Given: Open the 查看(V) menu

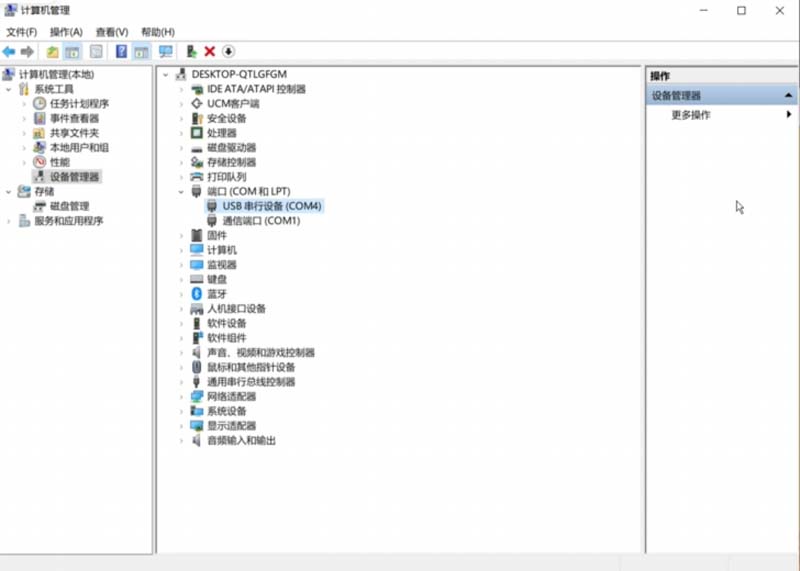Looking at the screenshot, I should click(112, 32).
